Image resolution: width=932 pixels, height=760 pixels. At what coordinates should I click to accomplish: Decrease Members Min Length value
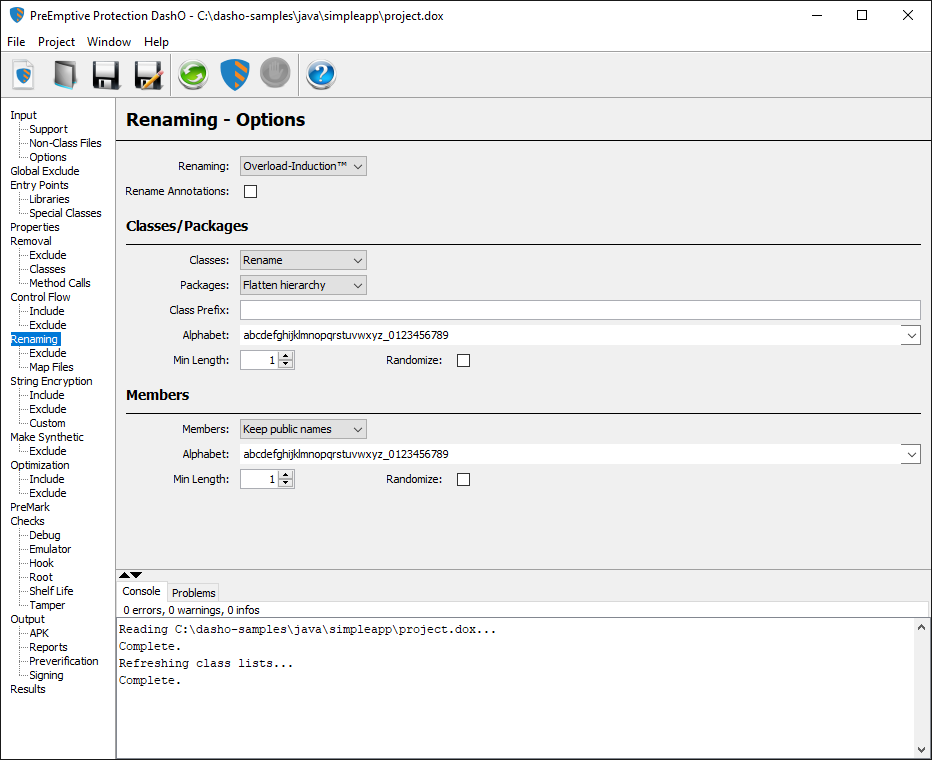click(x=286, y=483)
